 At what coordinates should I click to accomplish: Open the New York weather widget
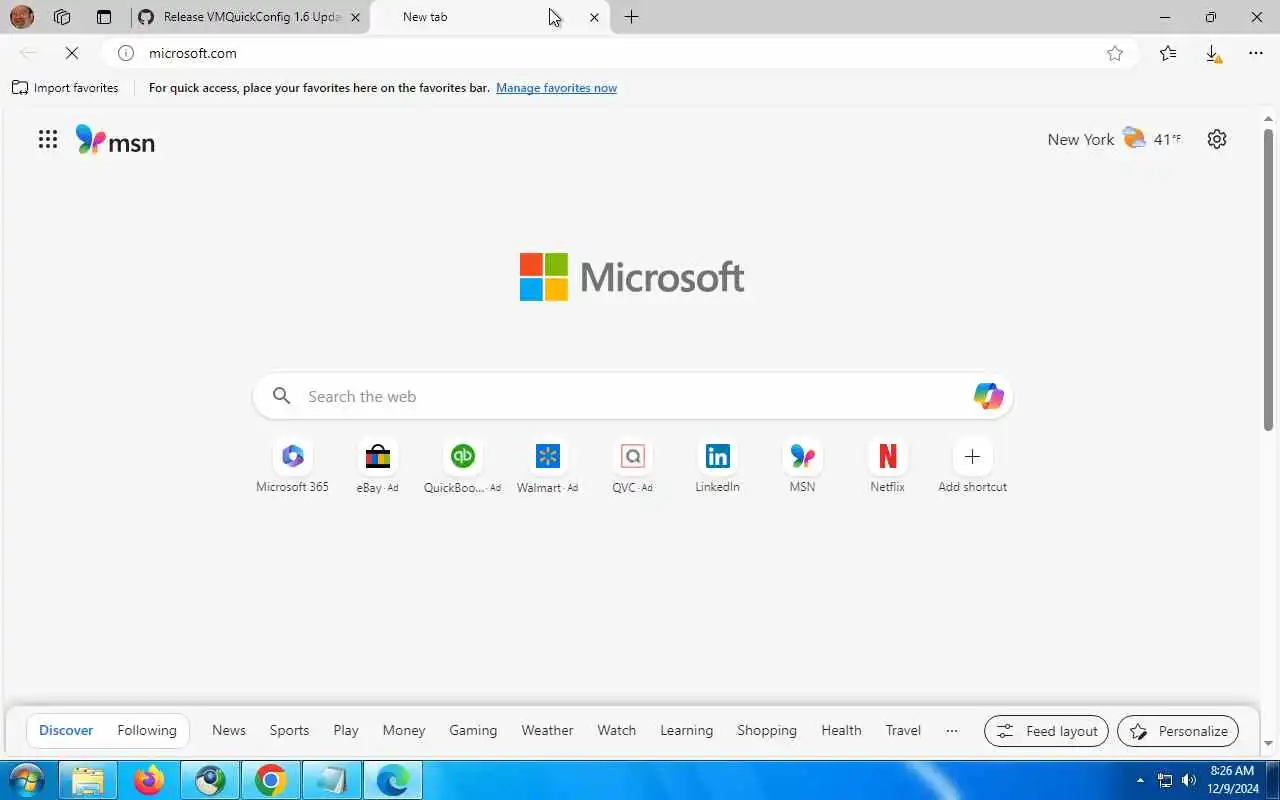tap(1114, 139)
